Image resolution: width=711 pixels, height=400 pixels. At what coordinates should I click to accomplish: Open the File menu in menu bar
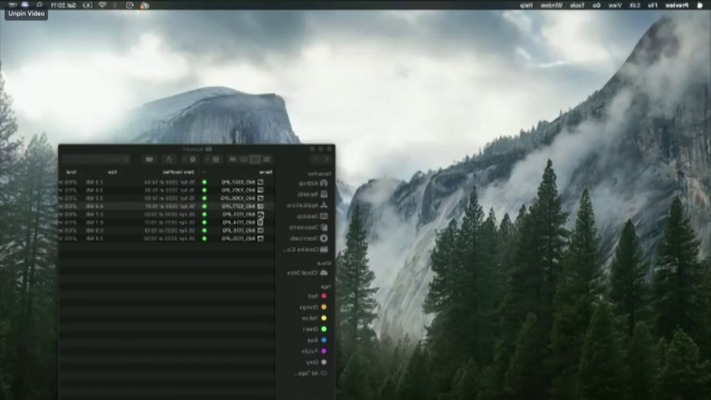(x=651, y=5)
